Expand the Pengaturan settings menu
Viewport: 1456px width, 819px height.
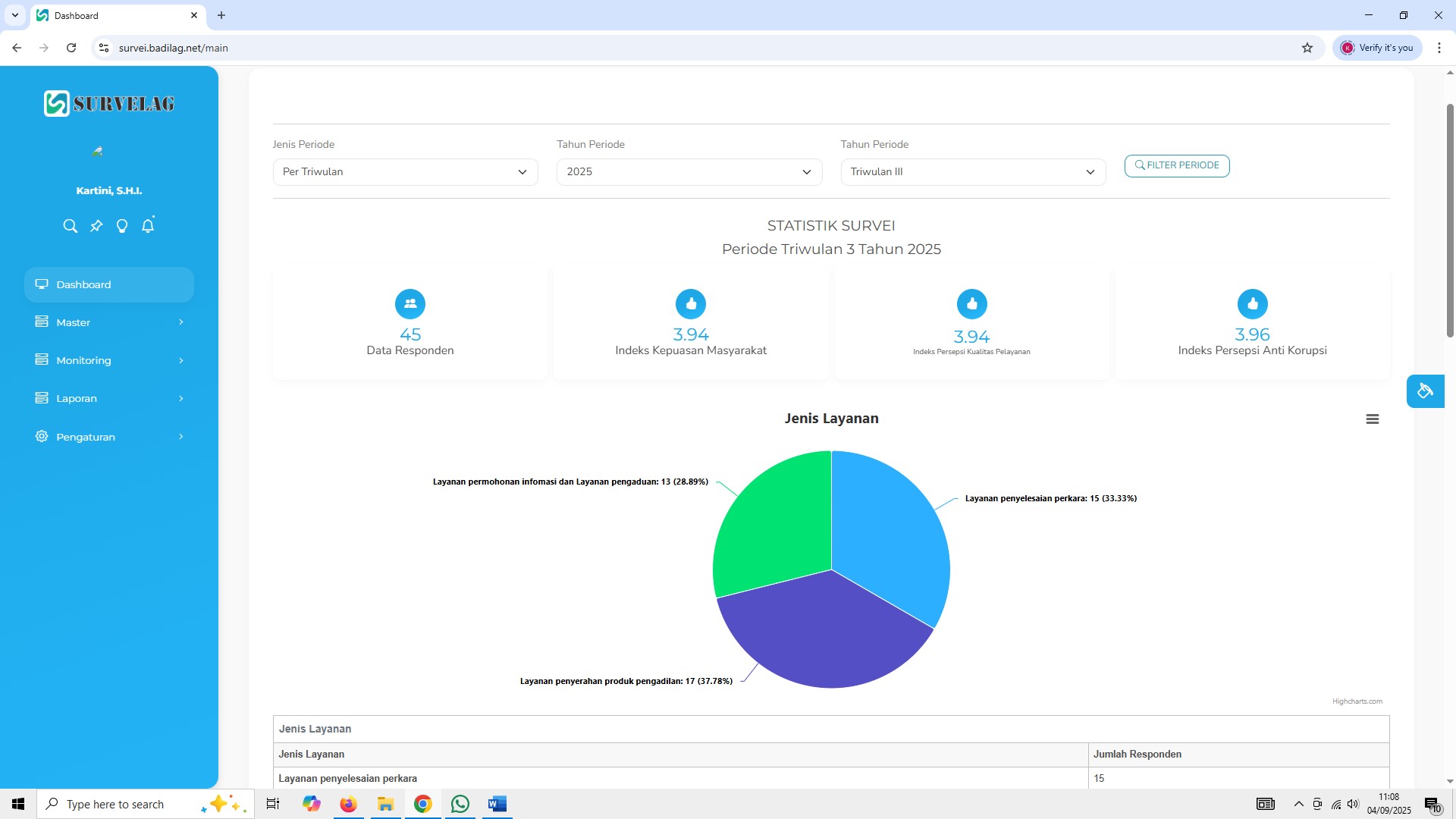[108, 437]
